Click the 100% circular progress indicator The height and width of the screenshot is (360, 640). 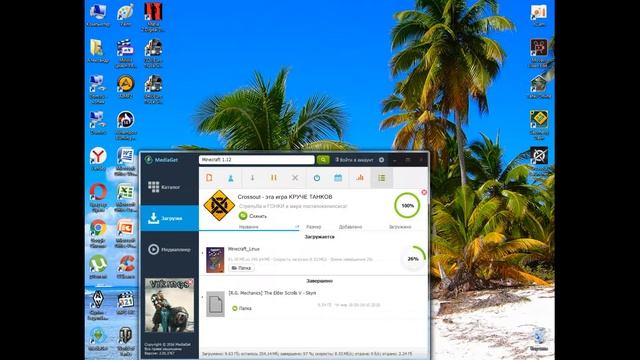click(x=407, y=206)
